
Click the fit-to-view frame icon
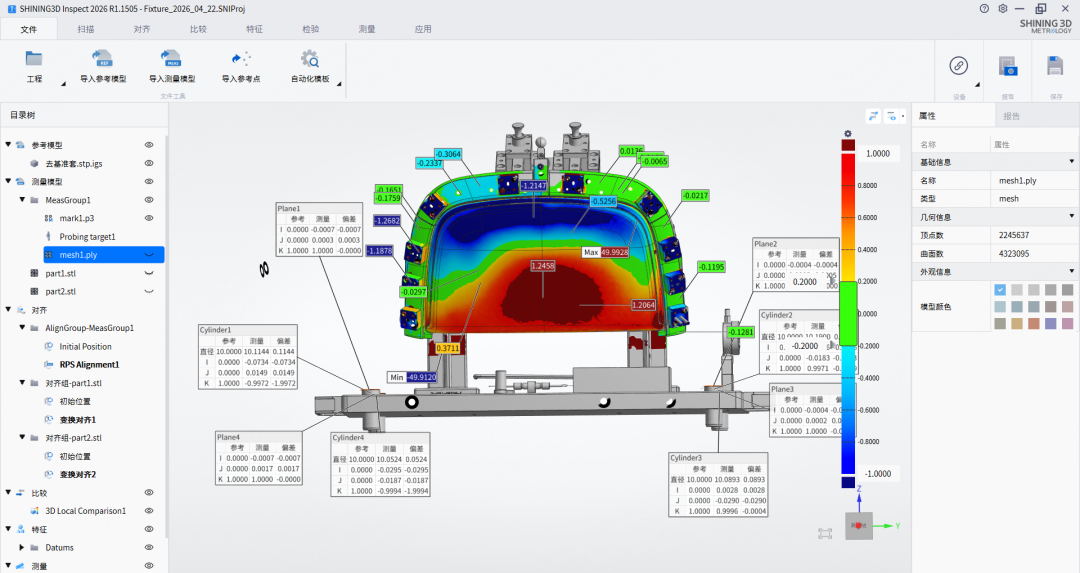[825, 533]
